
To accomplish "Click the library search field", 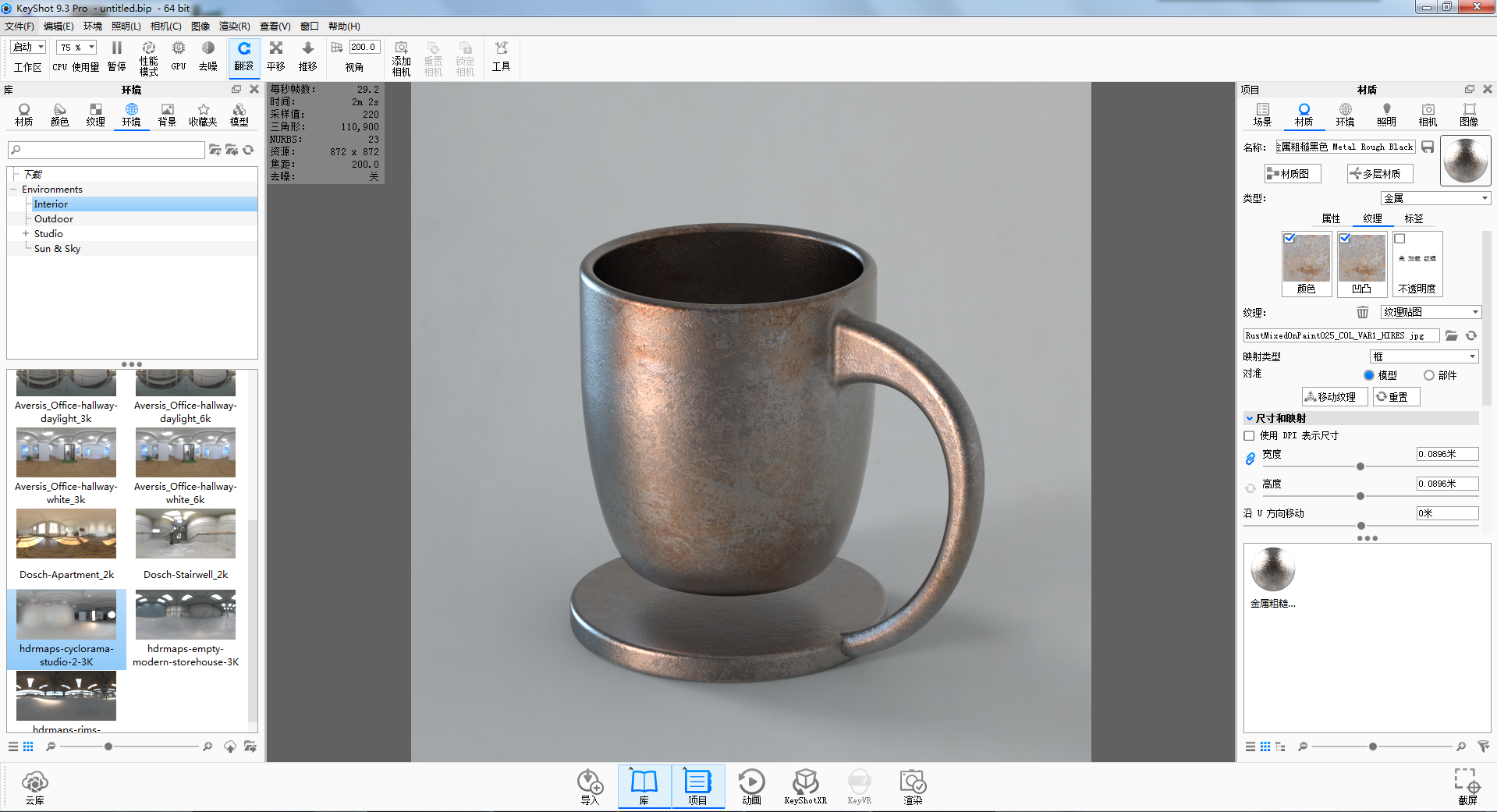I will [x=106, y=150].
